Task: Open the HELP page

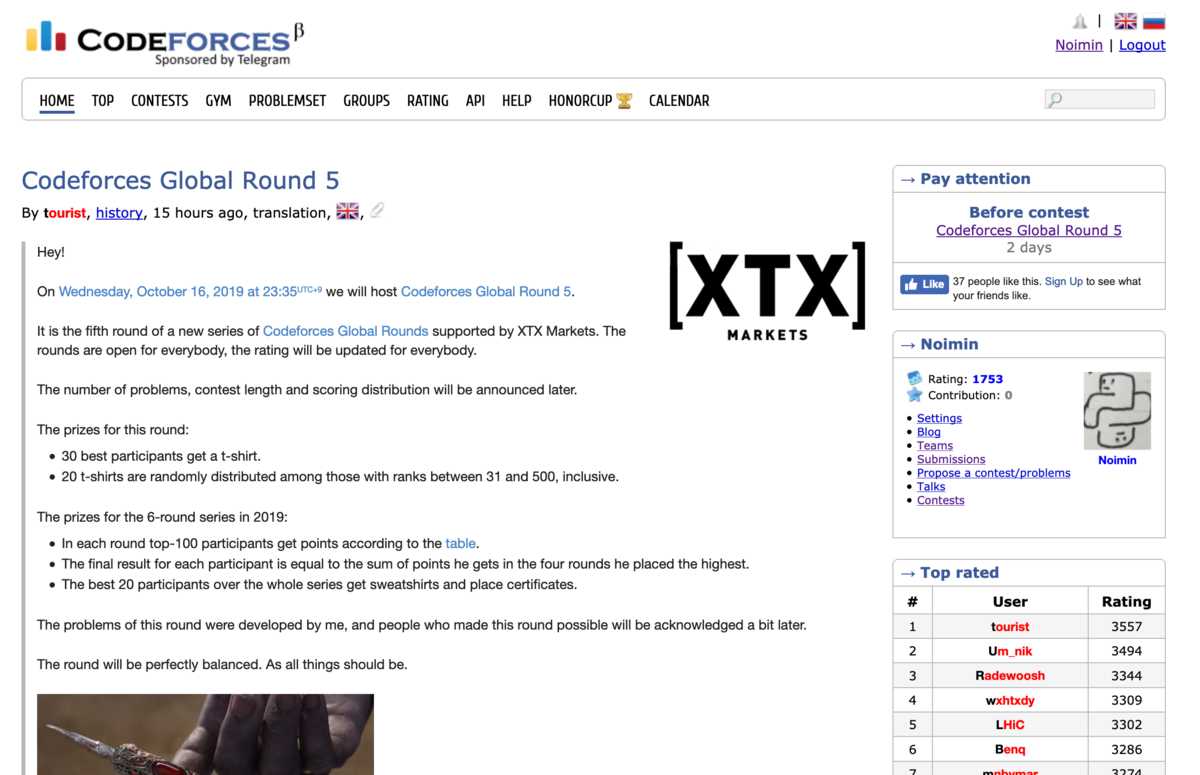Action: coord(516,100)
